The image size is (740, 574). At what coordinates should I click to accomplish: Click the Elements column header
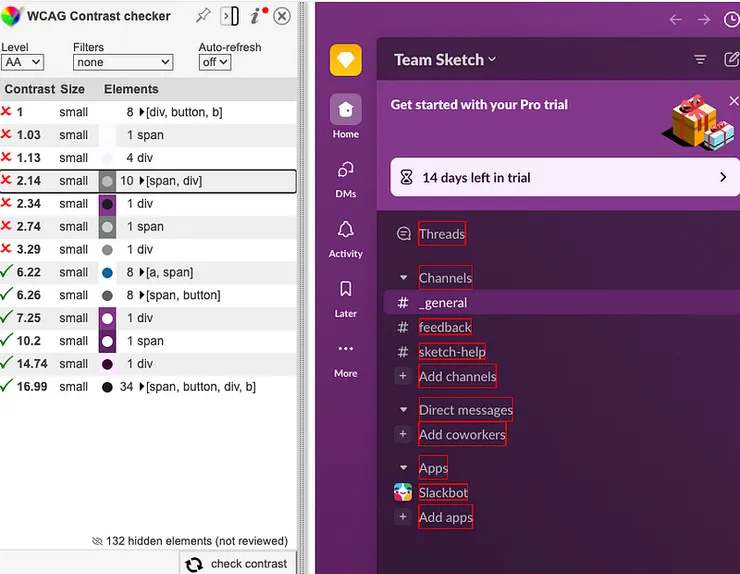pyautogui.click(x=131, y=89)
